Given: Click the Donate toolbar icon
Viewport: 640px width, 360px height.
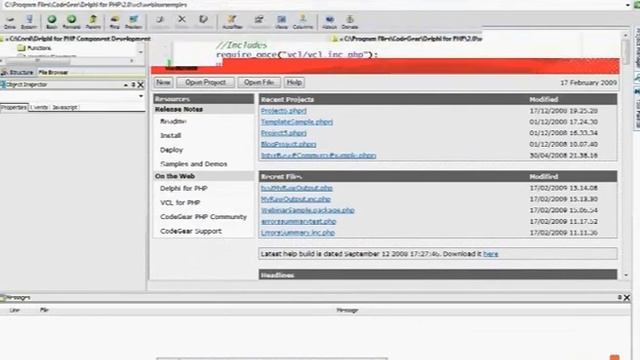Looking at the screenshot, I should 350,22.
